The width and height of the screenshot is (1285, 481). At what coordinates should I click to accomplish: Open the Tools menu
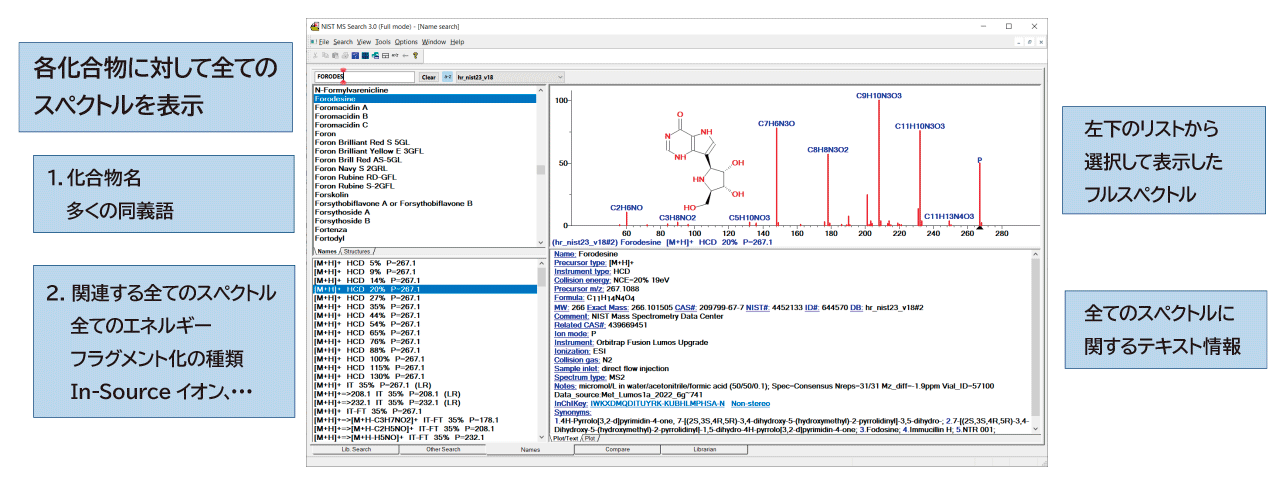coord(383,42)
